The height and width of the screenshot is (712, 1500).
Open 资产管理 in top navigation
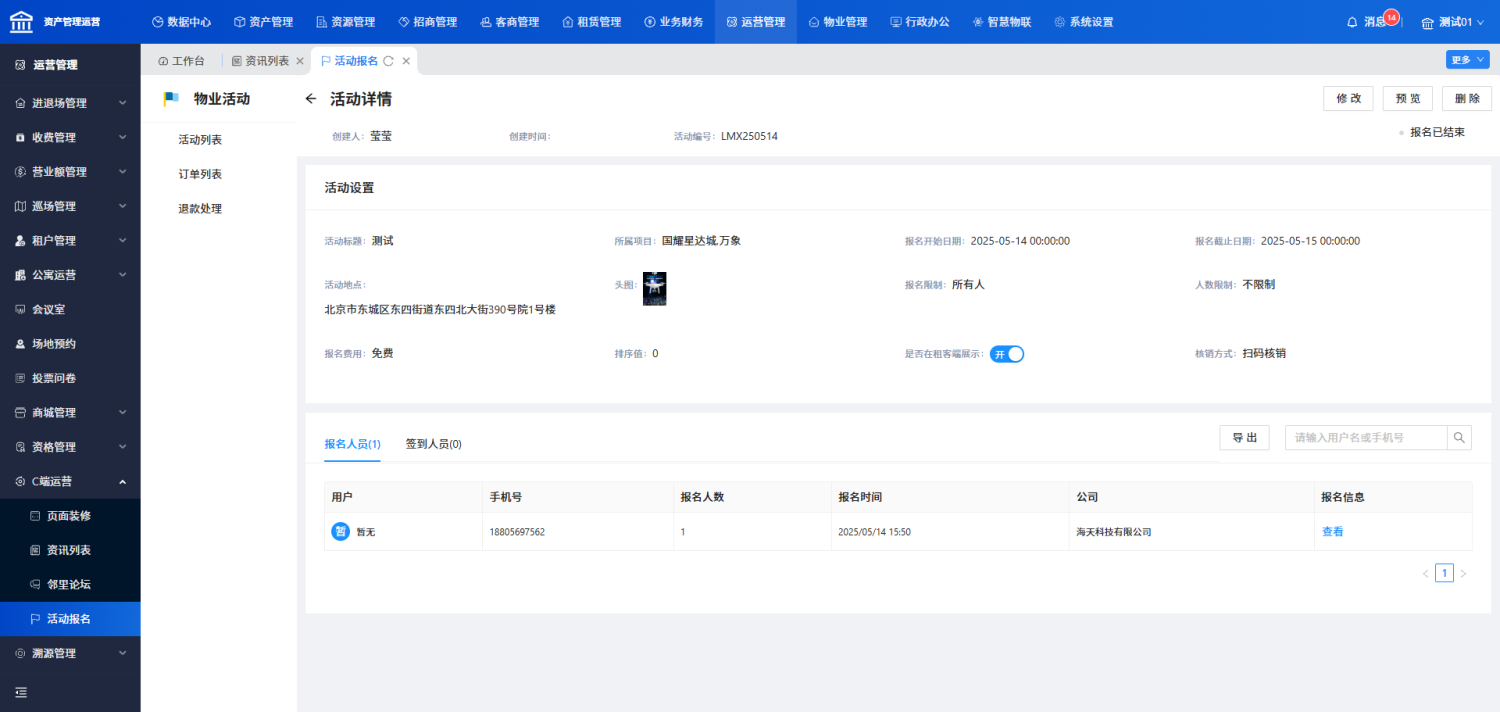tap(263, 22)
